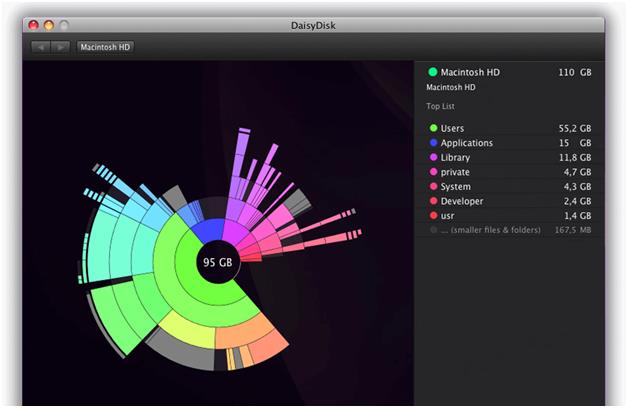Click the 11,8 GB size value

[x=575, y=157]
